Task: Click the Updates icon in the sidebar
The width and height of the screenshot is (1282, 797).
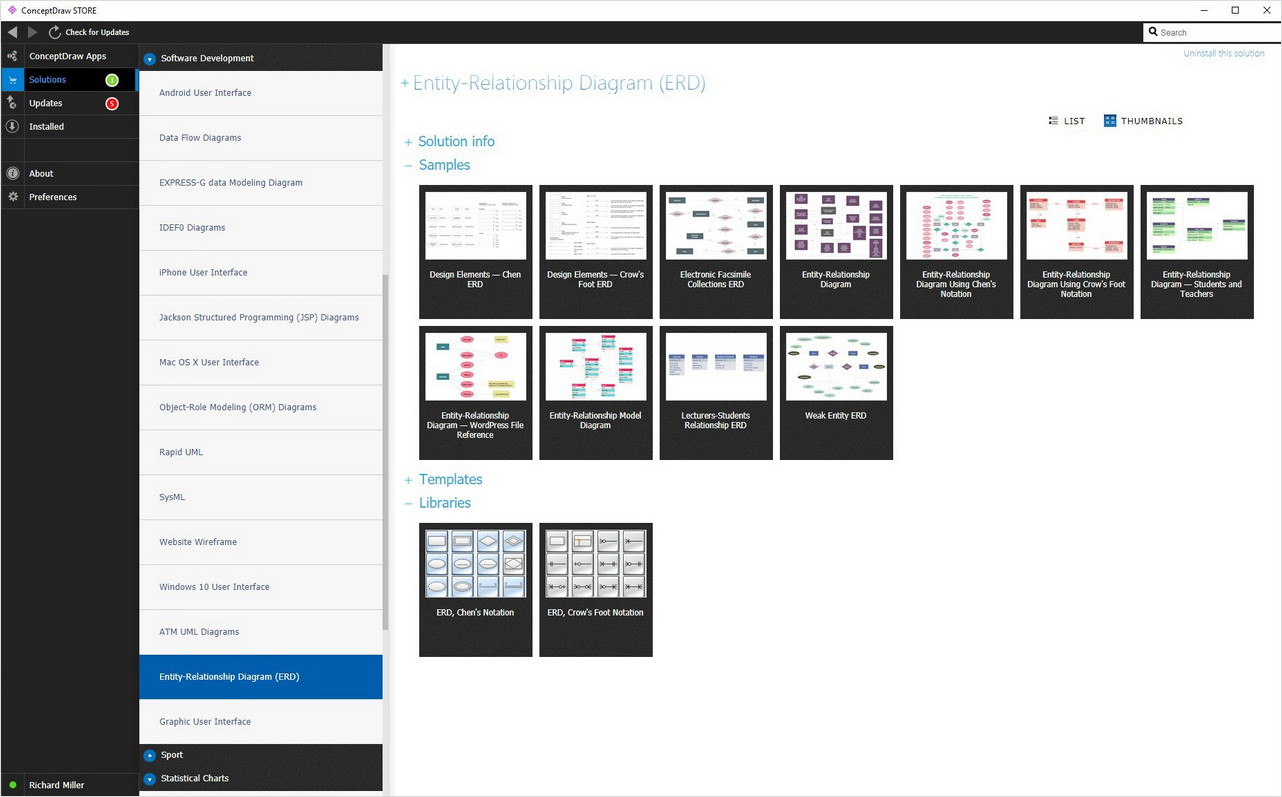Action: (x=13, y=103)
